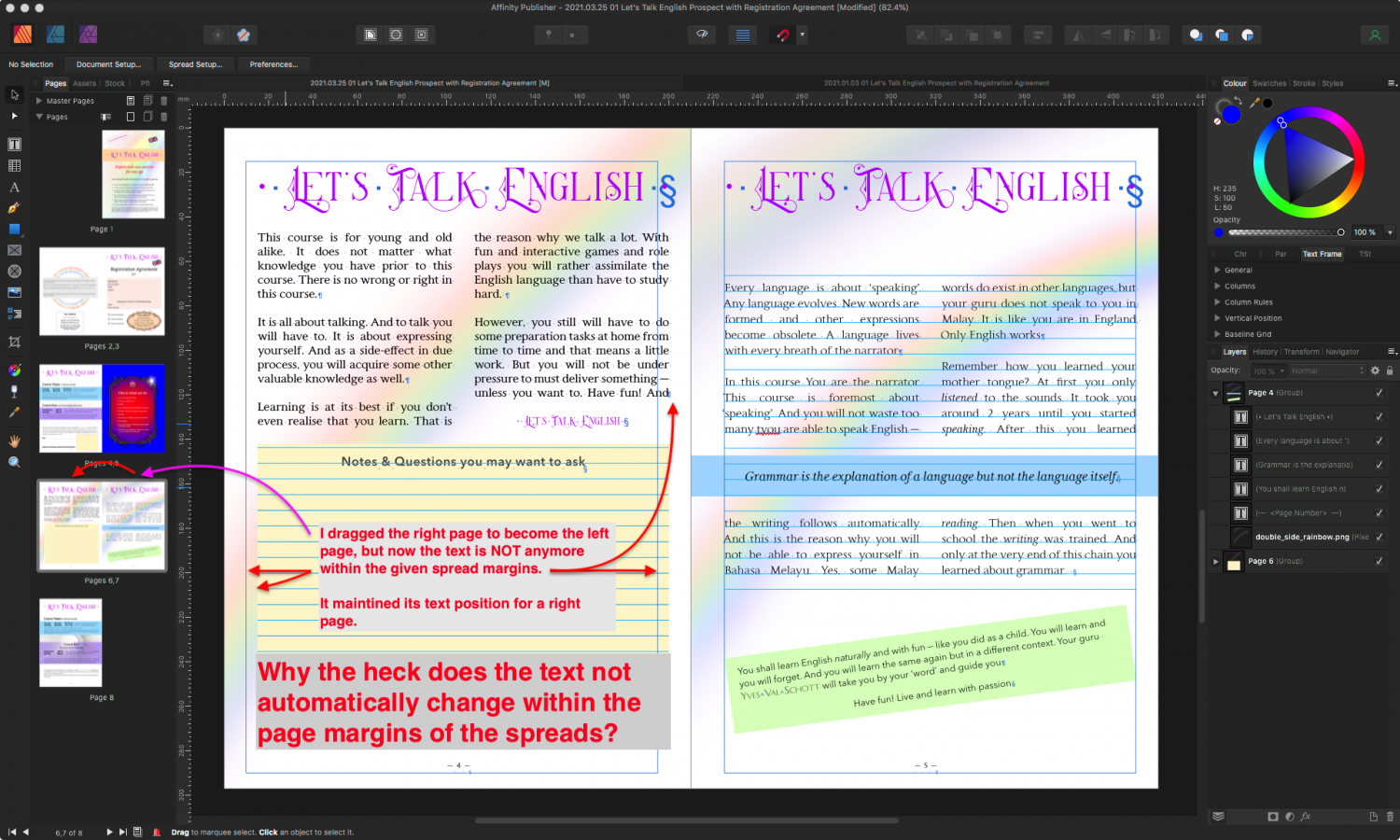Uncheck visibility for Page 6 group
1400x840 pixels.
1379,561
